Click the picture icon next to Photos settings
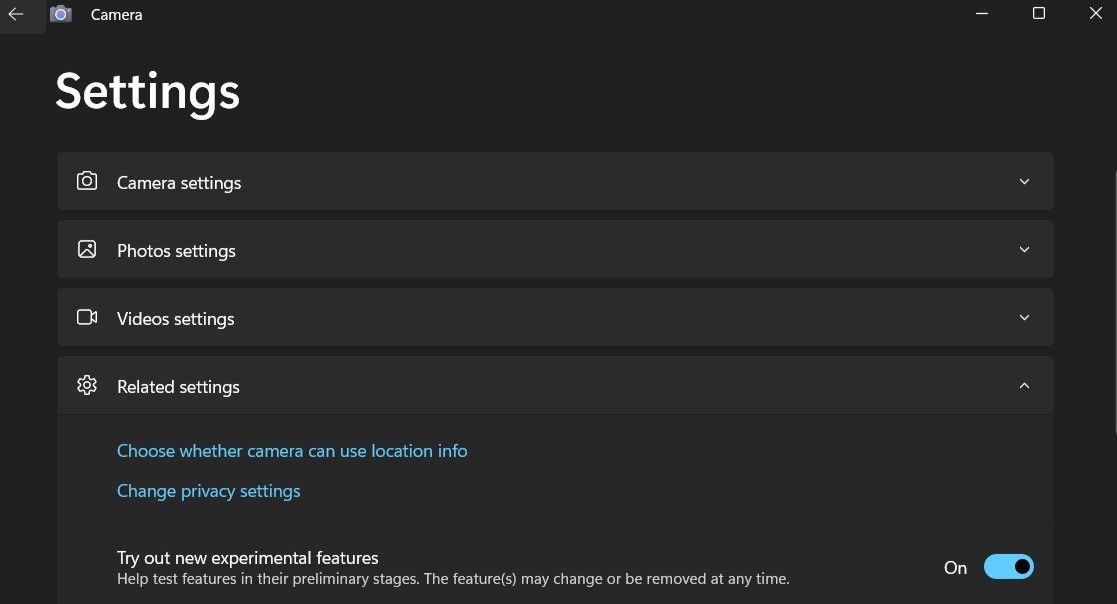 [x=87, y=249]
